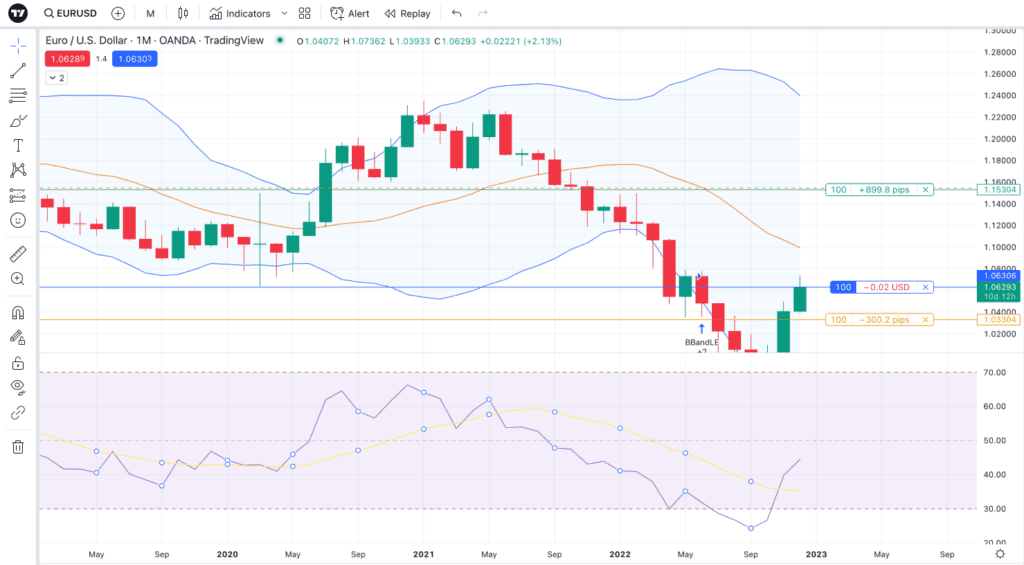
Task: Expand the collapsed indicators legend showing 2
Action: pyautogui.click(x=56, y=77)
